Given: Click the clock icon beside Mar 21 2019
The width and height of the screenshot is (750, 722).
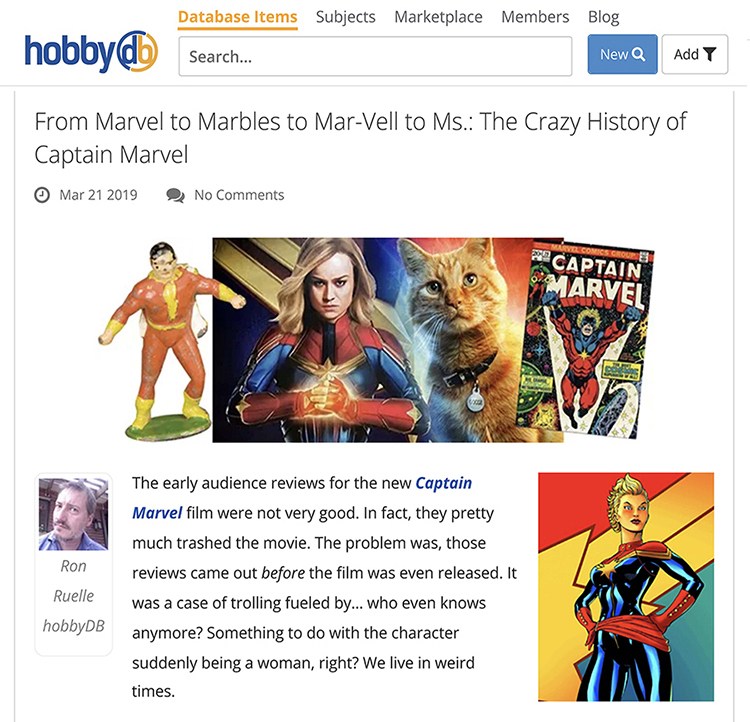Looking at the screenshot, I should coord(42,195).
